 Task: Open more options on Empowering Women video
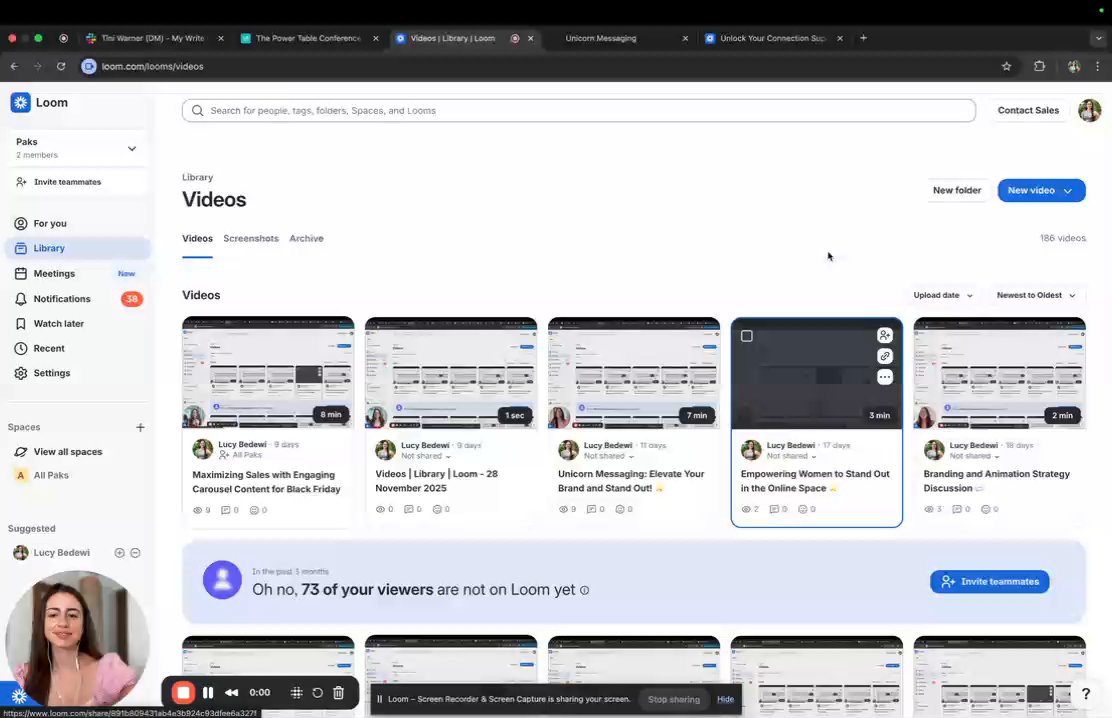884,377
